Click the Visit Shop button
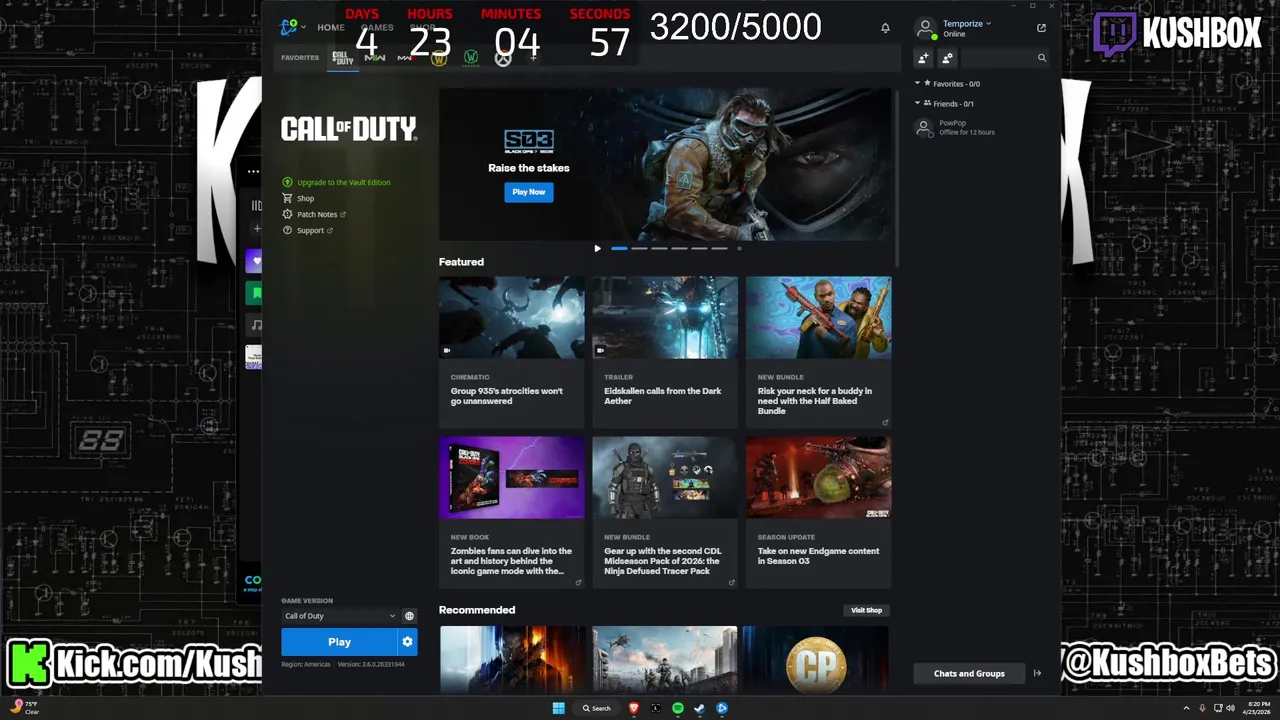 866,610
